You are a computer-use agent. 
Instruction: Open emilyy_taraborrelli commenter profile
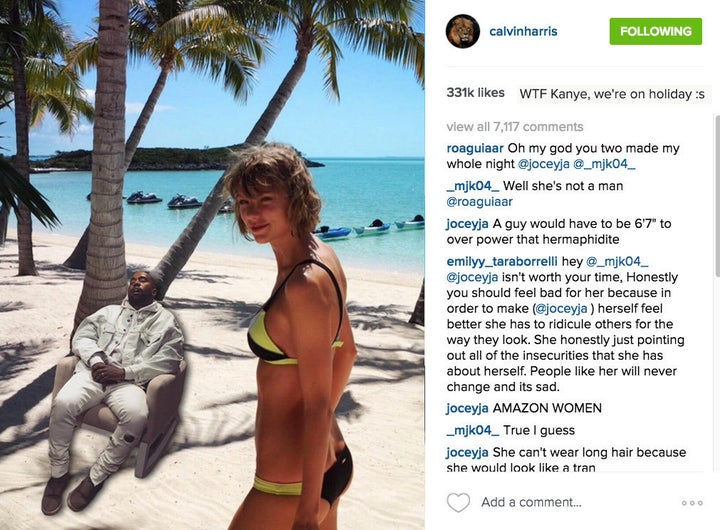502,261
